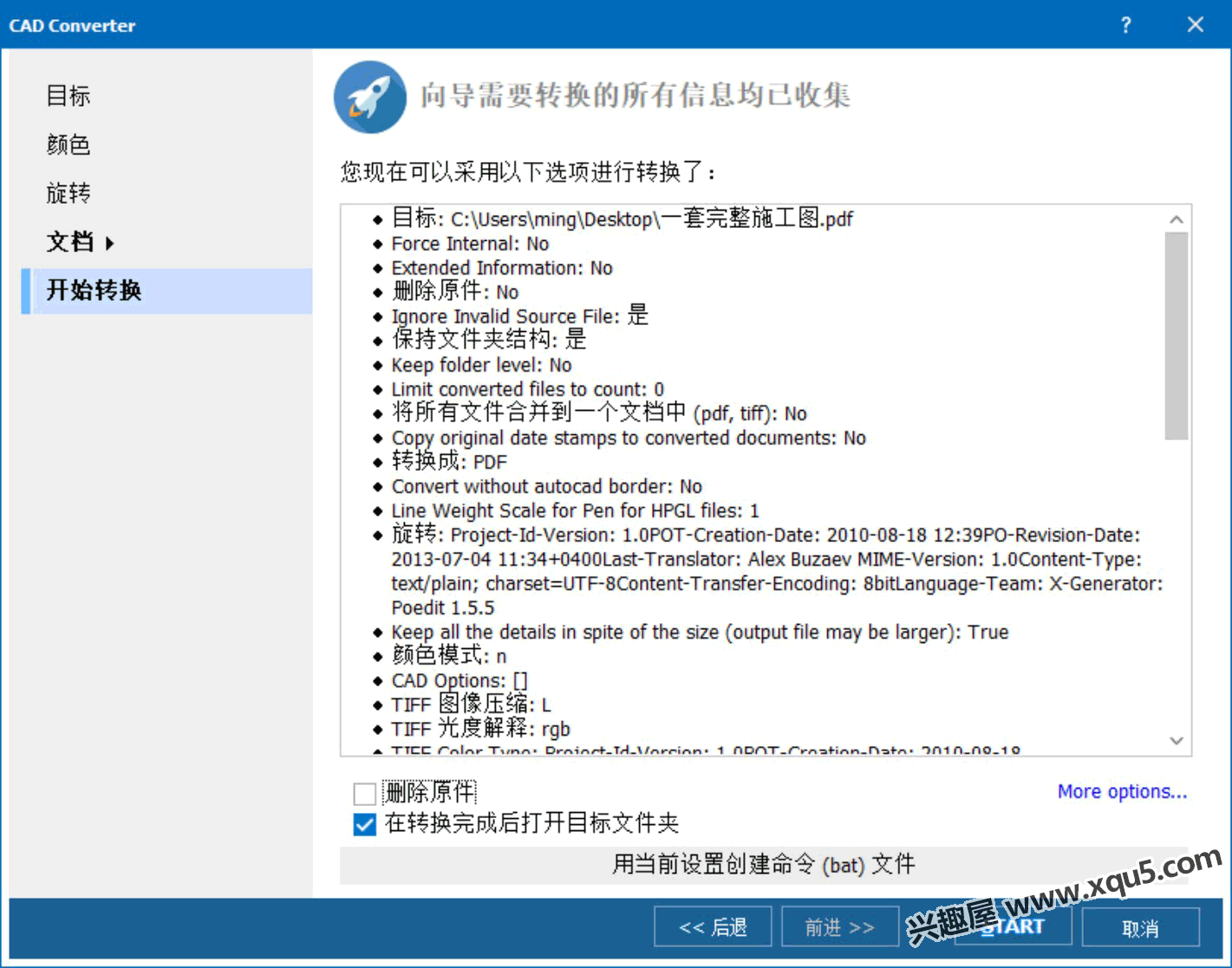This screenshot has height=968, width=1232.
Task: Open the 目标 settings page
Action: pyautogui.click(x=68, y=95)
